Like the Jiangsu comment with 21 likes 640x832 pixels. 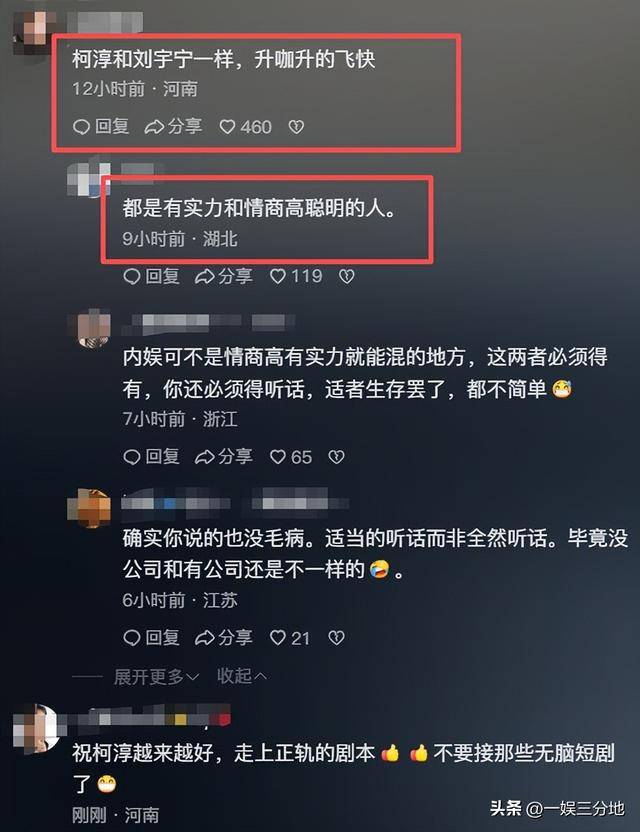[290, 638]
